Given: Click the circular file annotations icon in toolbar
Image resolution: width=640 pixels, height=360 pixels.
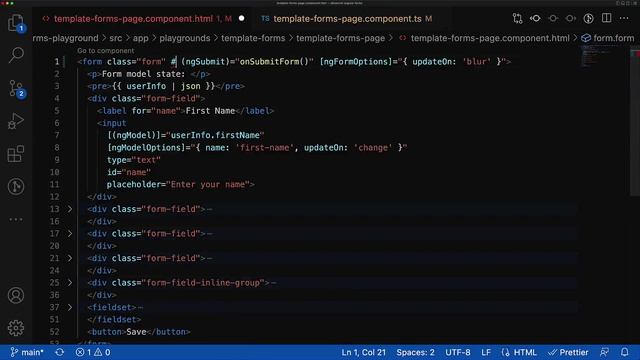Looking at the screenshot, I should 589,18.
